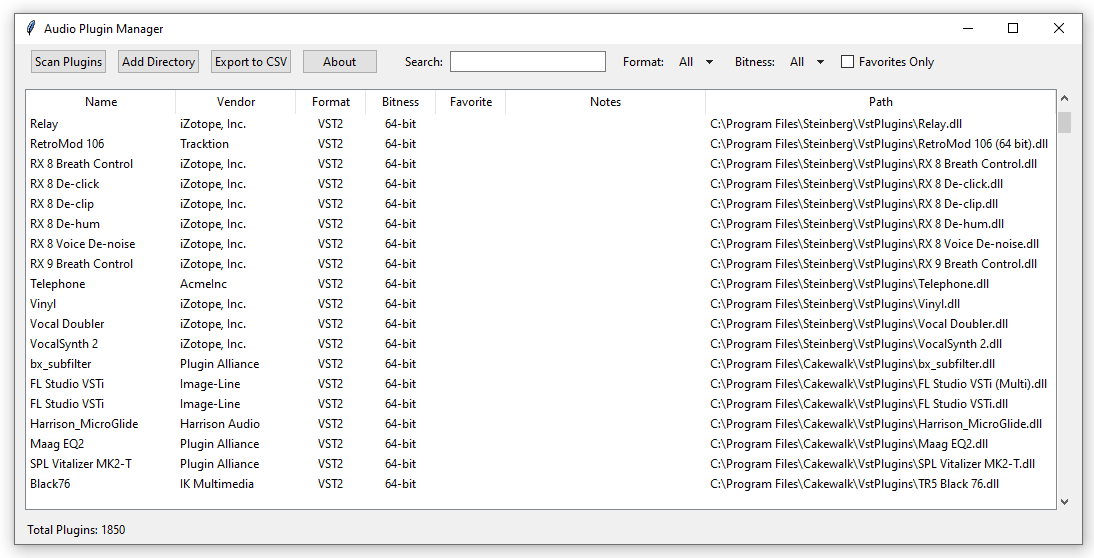Click the feather app icon in title bar
1094x558 pixels.
[31, 29]
